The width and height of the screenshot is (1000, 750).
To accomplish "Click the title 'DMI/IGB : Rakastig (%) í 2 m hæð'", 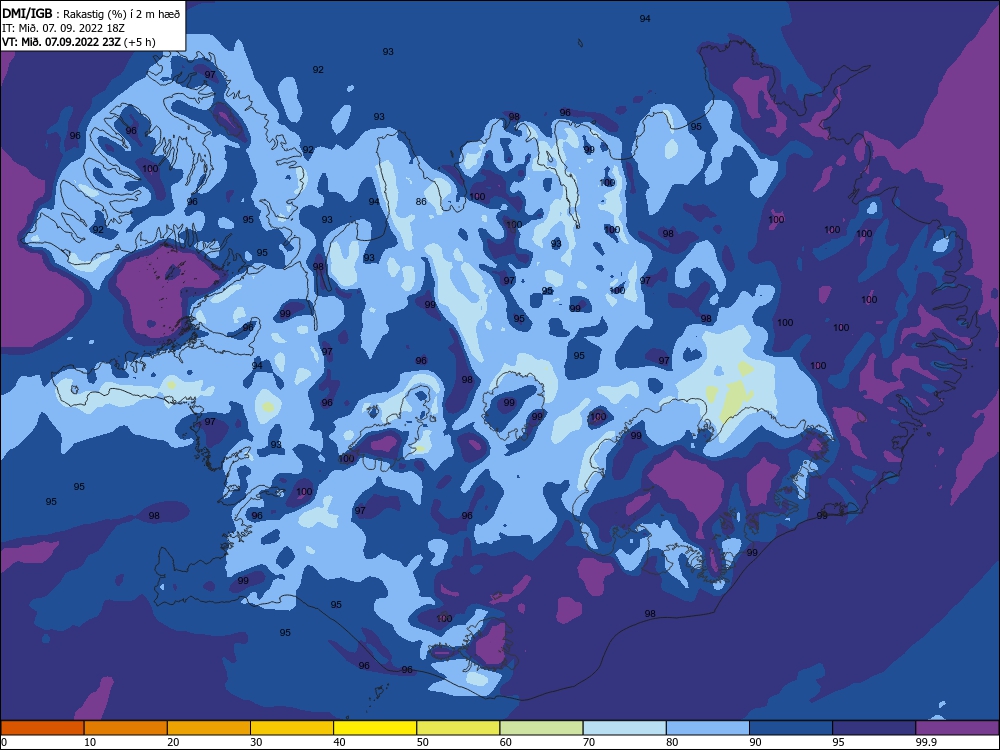I will point(91,13).
